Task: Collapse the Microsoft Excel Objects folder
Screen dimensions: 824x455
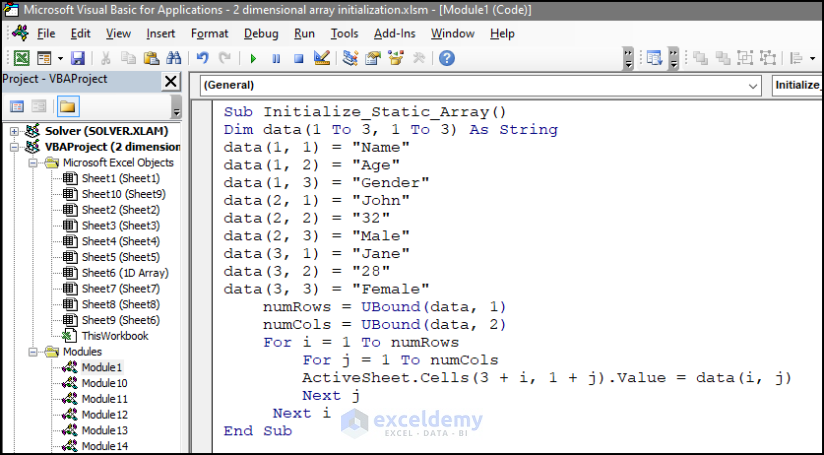Action: tap(33, 163)
